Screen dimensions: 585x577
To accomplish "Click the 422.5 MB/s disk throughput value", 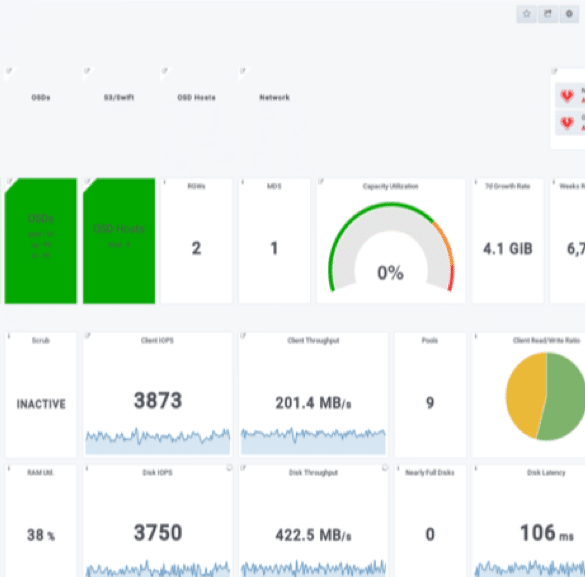I will pos(313,535).
